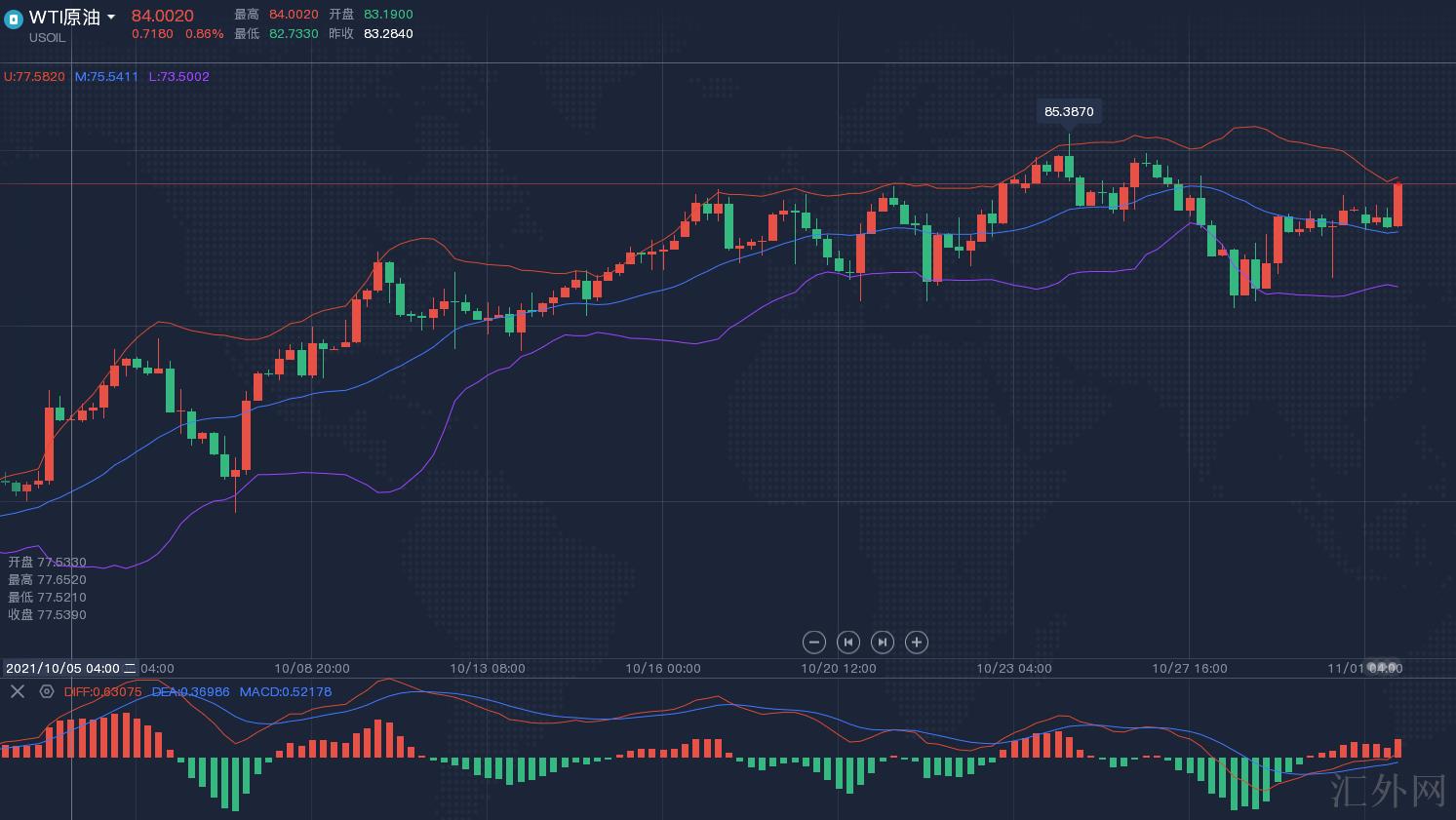Click the Bollinger lower band L value
Viewport: 1456px width, 820px height.
click(x=178, y=76)
